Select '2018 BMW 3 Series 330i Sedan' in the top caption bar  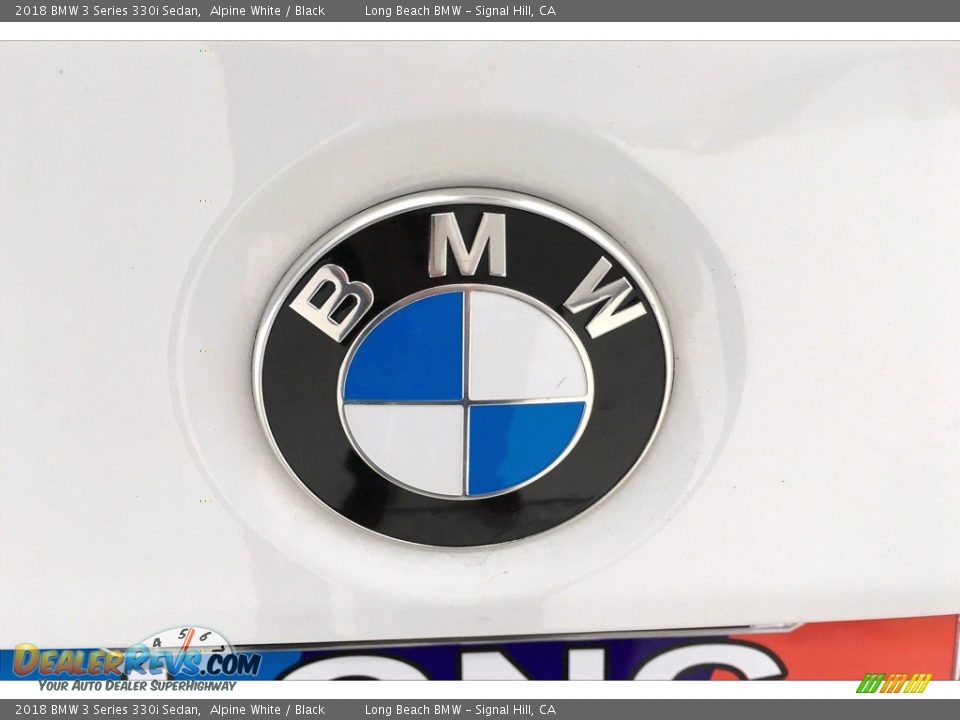pos(107,10)
